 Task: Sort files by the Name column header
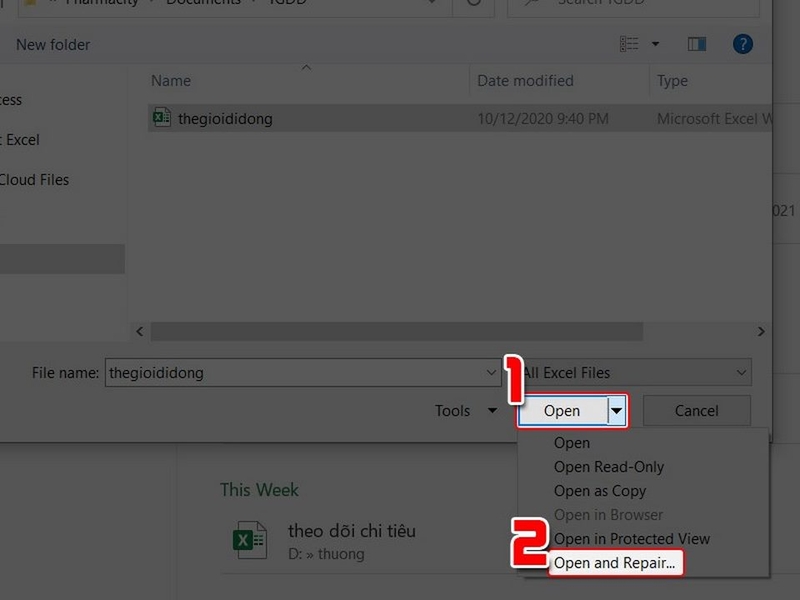171,81
